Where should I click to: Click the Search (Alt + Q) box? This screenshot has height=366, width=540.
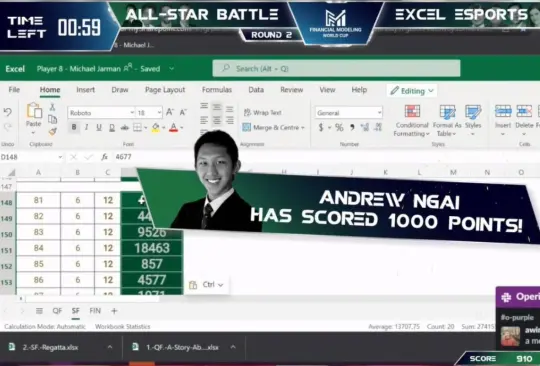point(336,69)
